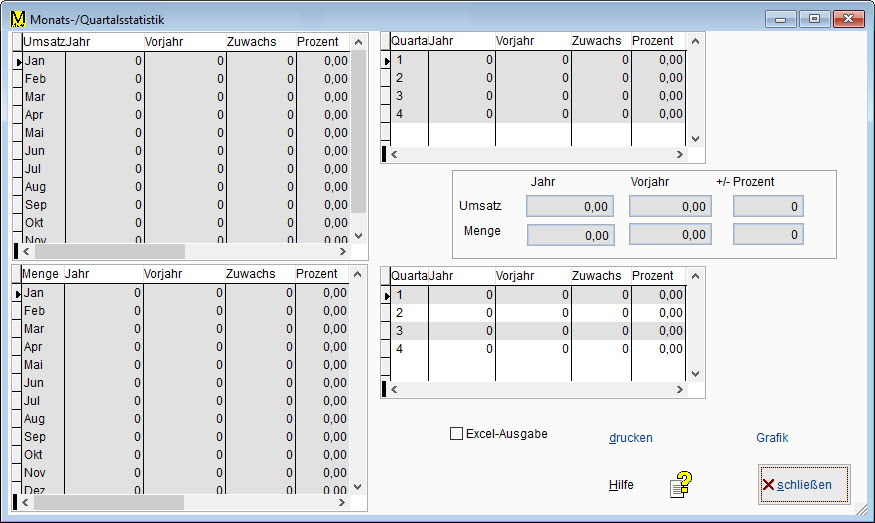Click the Hilfe question mark icon
Screen dimensions: 875x523
tap(681, 485)
